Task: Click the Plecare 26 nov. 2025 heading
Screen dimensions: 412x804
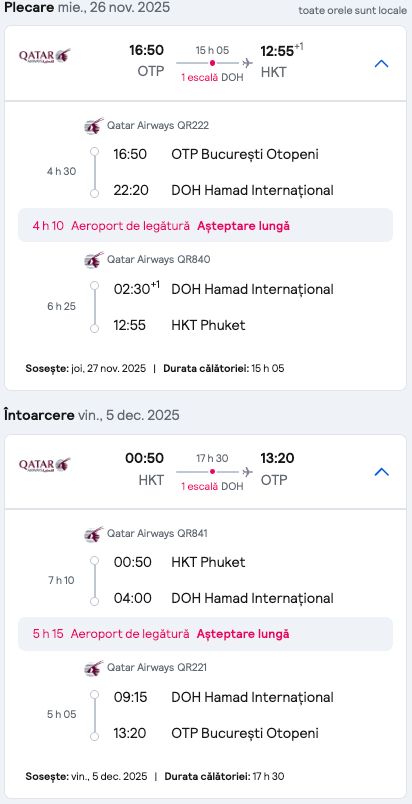Action: [x=87, y=8]
